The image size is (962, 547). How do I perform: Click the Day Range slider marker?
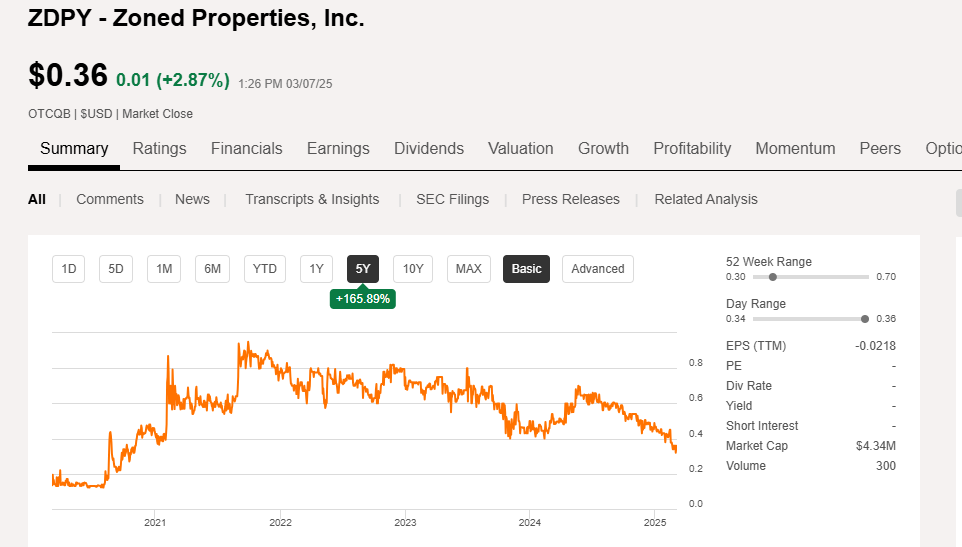pyautogui.click(x=864, y=319)
